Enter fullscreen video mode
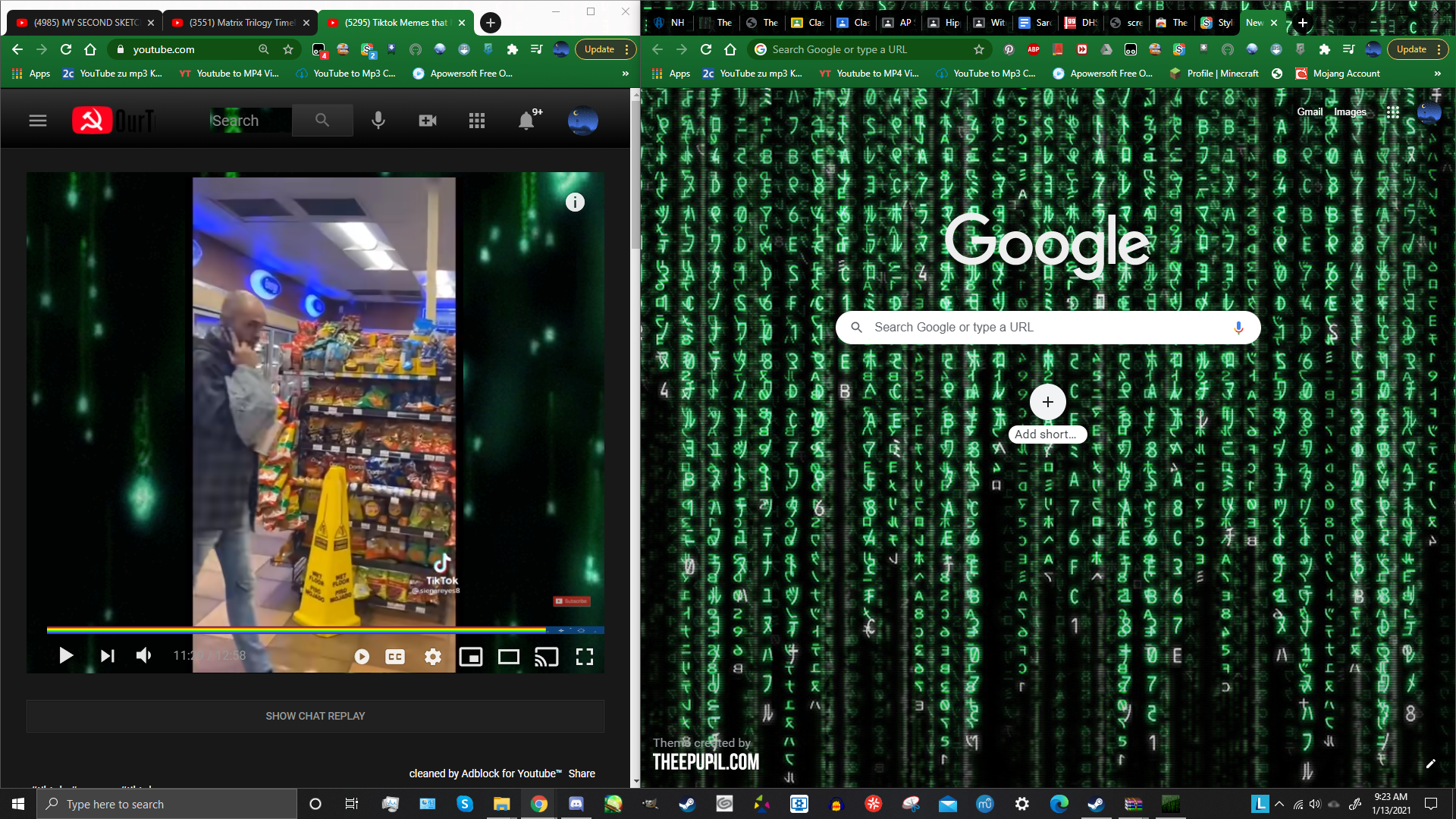Image resolution: width=1456 pixels, height=819 pixels. (x=584, y=657)
